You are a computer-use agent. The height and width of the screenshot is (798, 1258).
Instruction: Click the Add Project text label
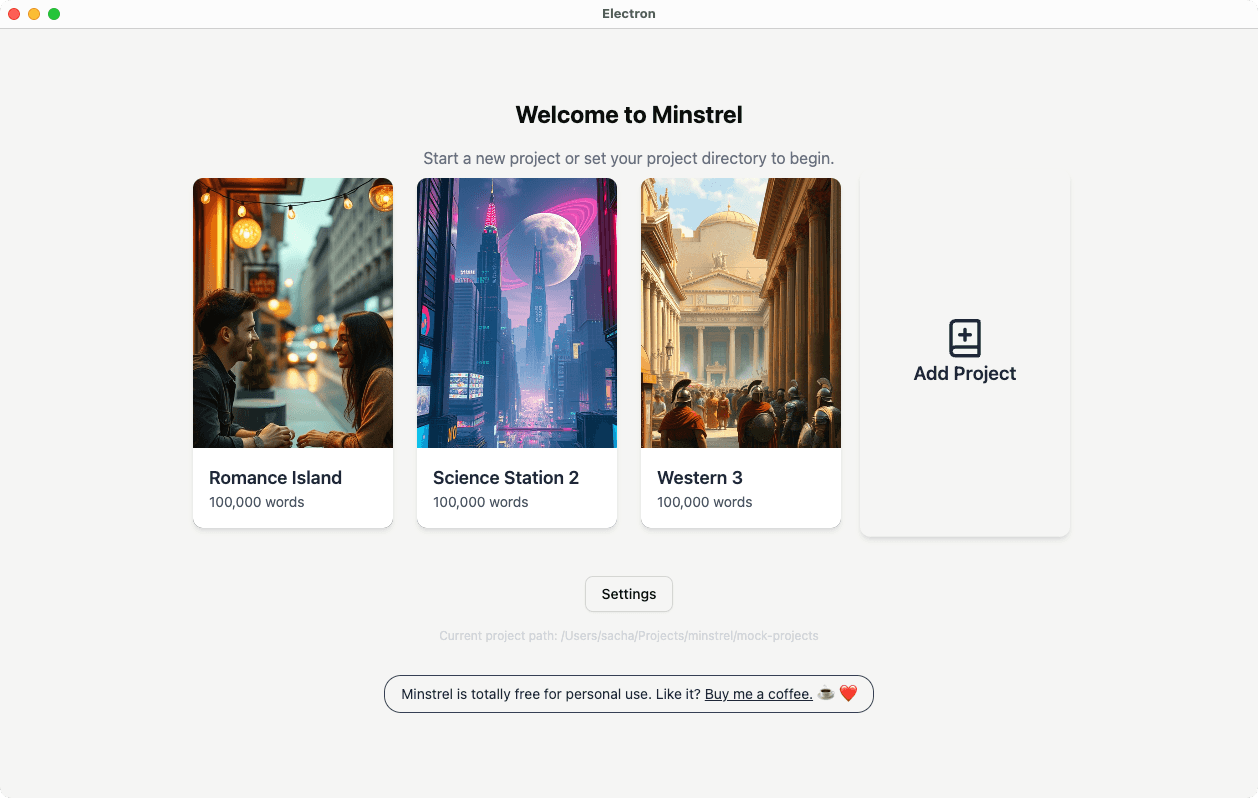pos(964,374)
